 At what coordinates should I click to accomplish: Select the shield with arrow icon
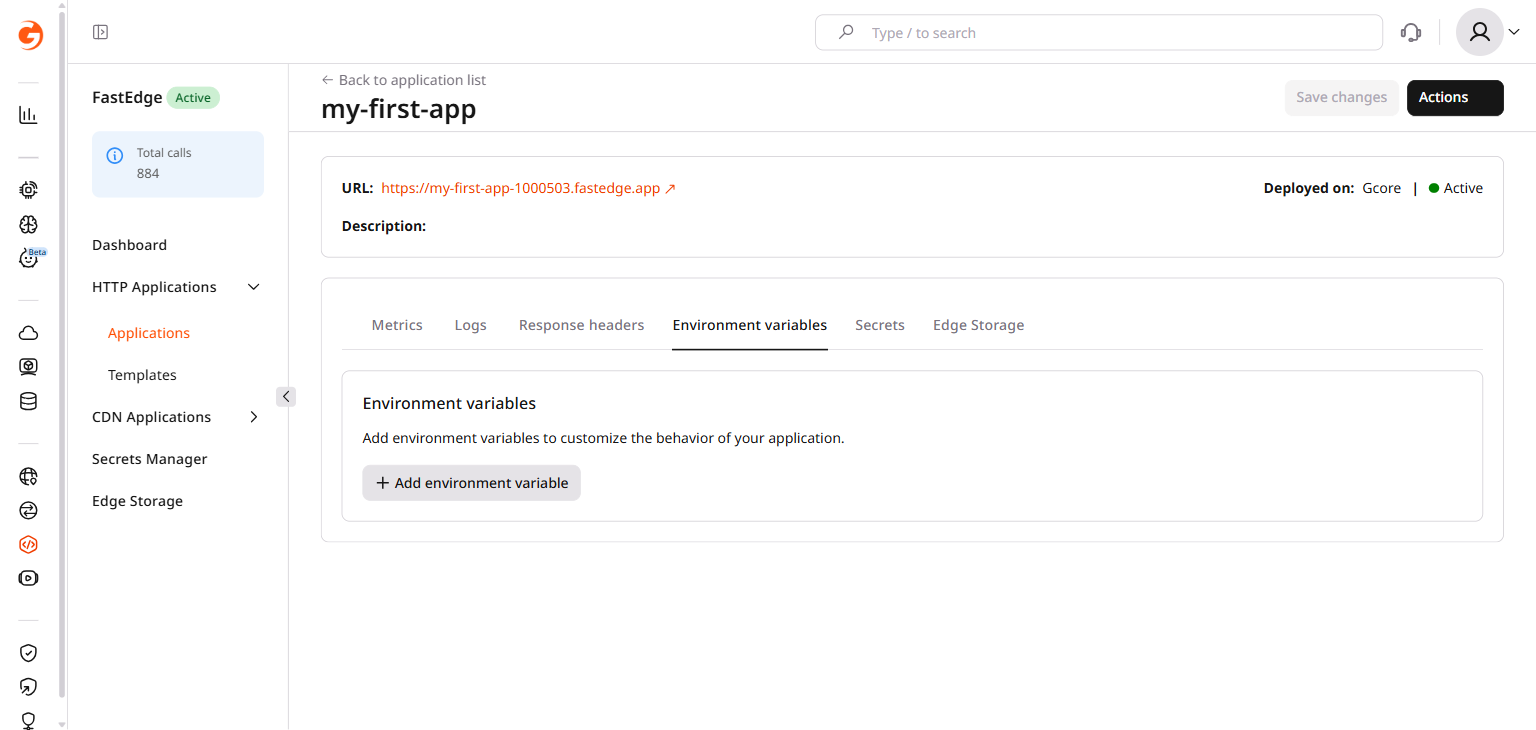[29, 687]
